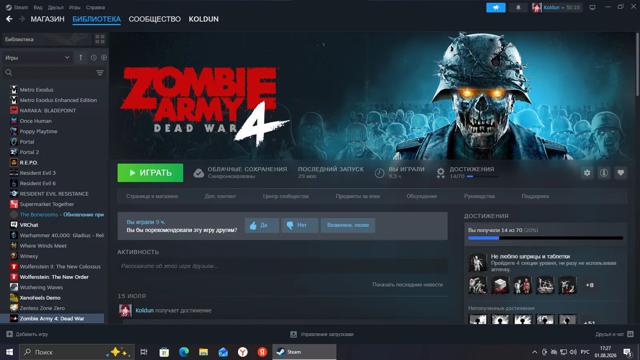
Task: Click the activity status input box
Action: pos(282,266)
